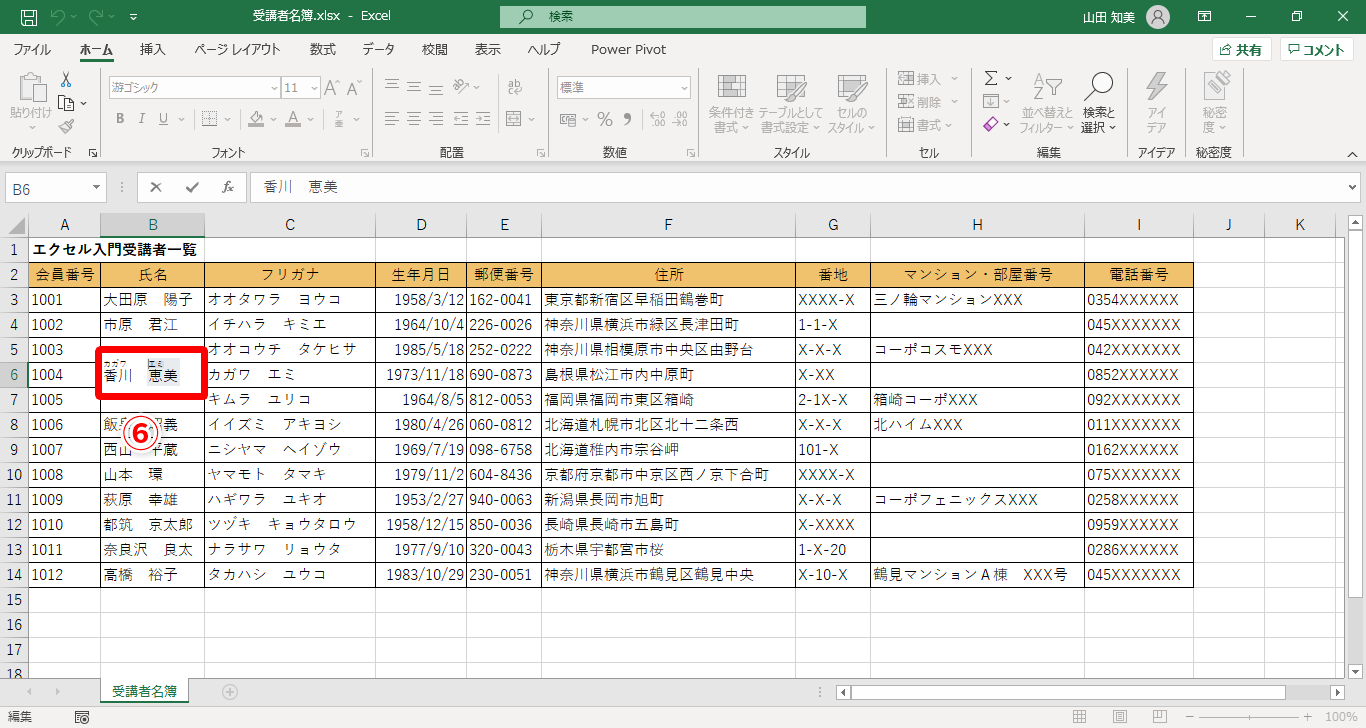
Task: Switch to the 挿入 ribbon tab
Action: [x=153, y=49]
